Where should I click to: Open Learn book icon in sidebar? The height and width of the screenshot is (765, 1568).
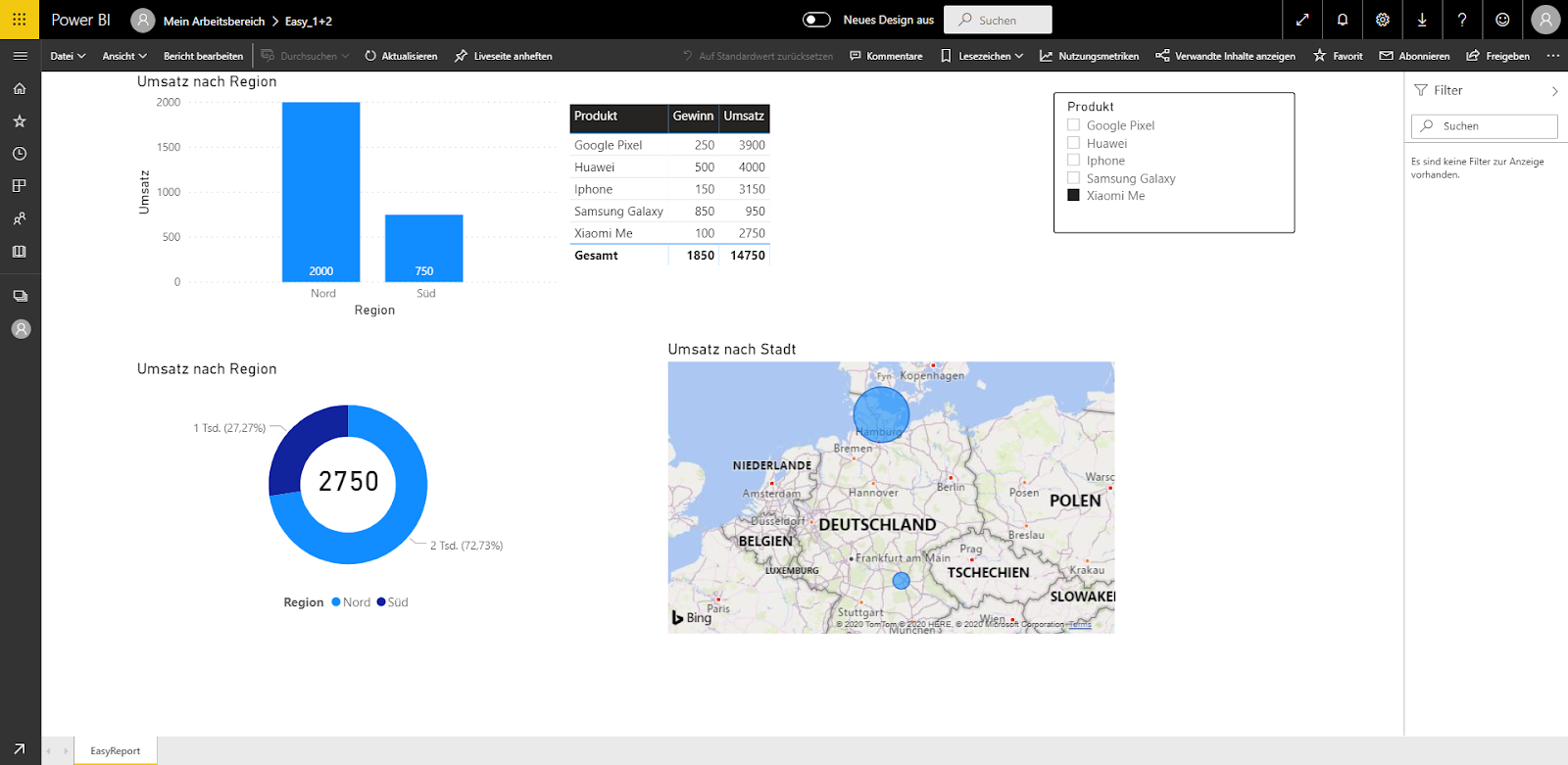pyautogui.click(x=20, y=252)
